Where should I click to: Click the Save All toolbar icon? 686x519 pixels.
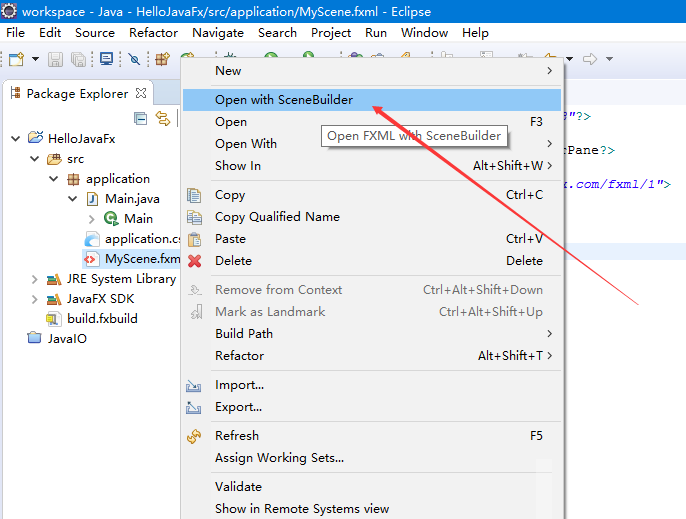(78, 59)
